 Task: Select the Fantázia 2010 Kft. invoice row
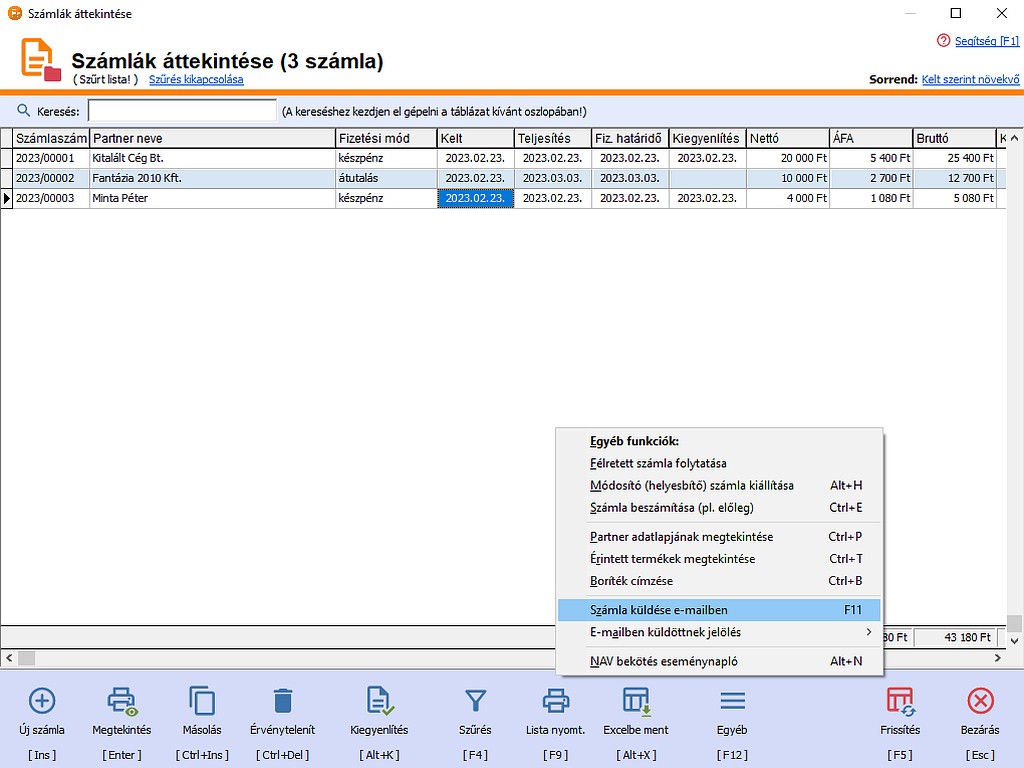pyautogui.click(x=212, y=178)
